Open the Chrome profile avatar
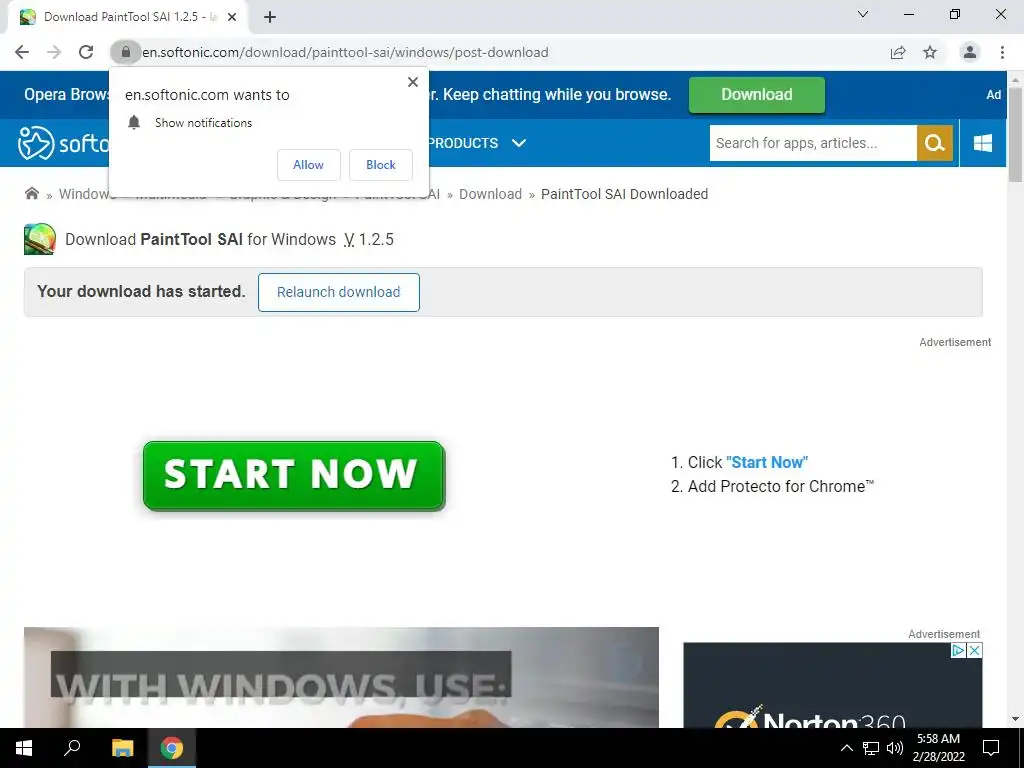The image size is (1024, 768). [970, 52]
